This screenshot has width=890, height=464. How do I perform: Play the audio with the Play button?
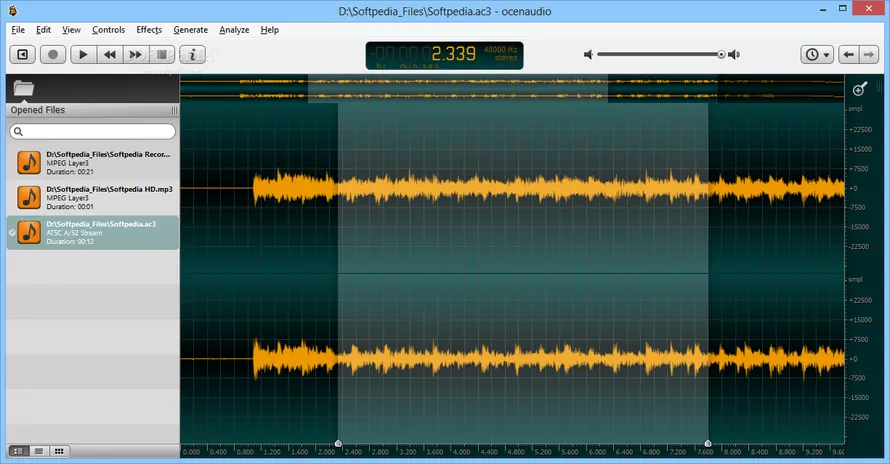83,55
